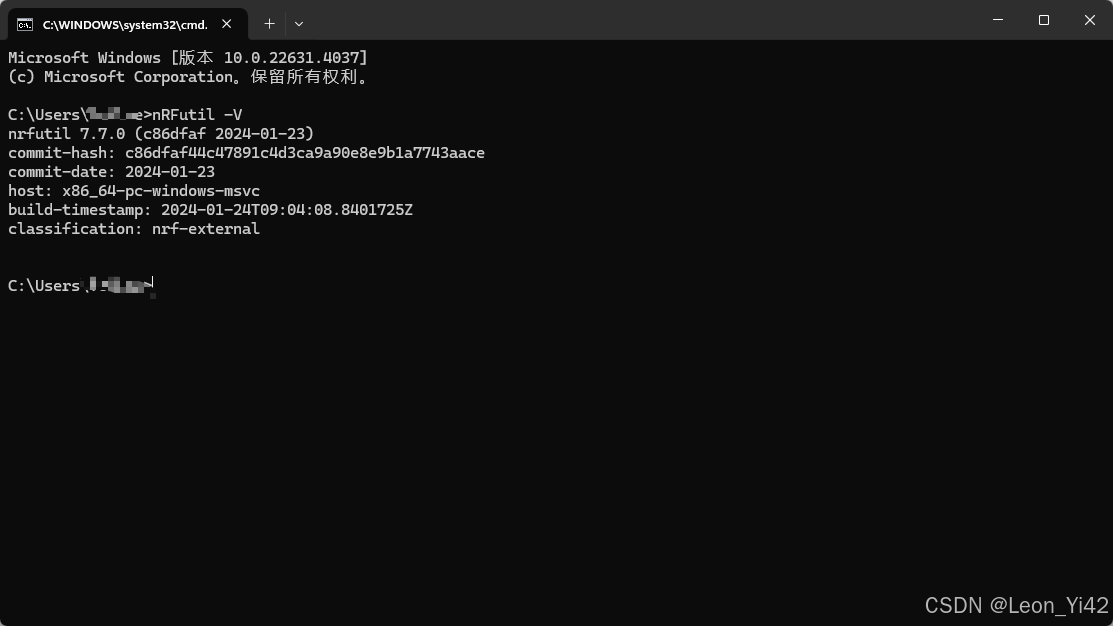Image resolution: width=1113 pixels, height=626 pixels.
Task: Click the nRFutil -V command text
Action: 195,114
